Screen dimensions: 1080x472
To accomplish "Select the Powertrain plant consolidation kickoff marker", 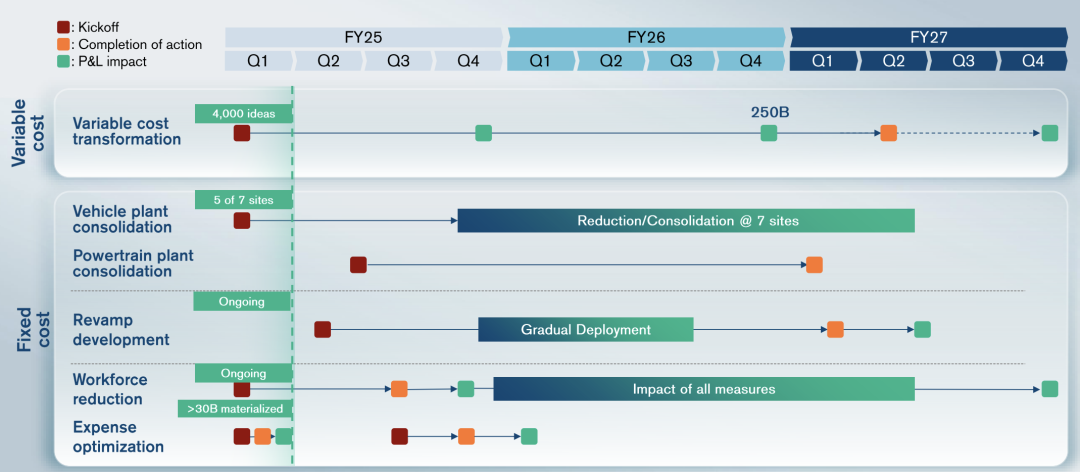I will click(358, 265).
